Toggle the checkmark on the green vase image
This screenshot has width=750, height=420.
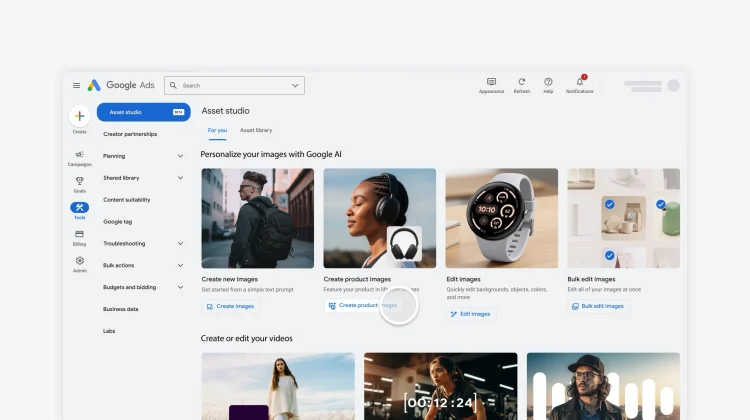tap(661, 204)
